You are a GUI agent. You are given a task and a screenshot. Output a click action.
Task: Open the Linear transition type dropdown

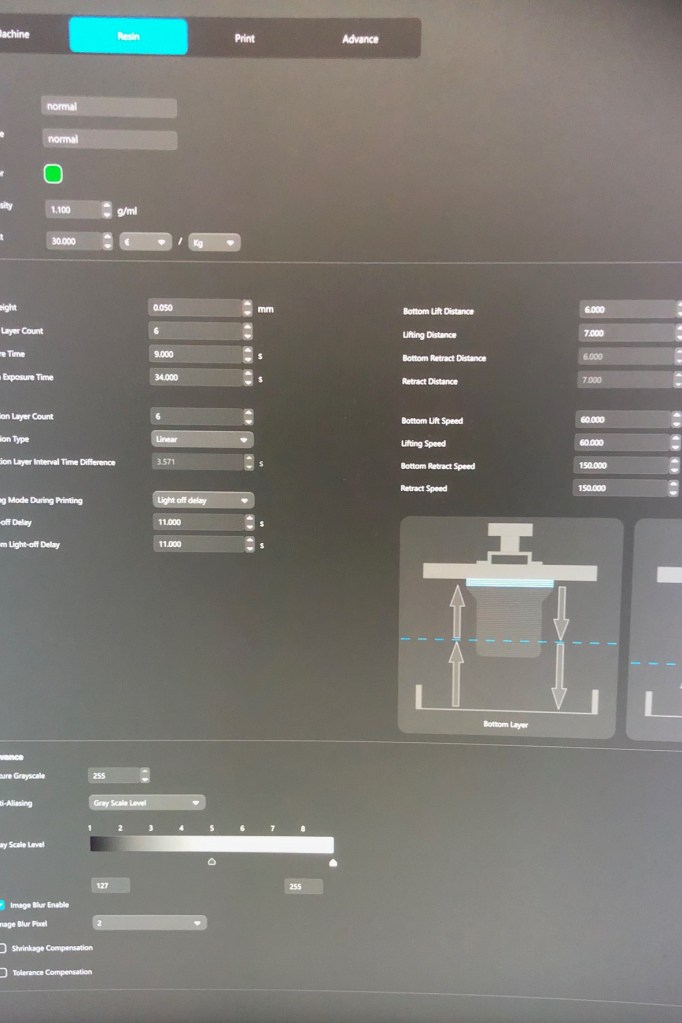click(202, 439)
